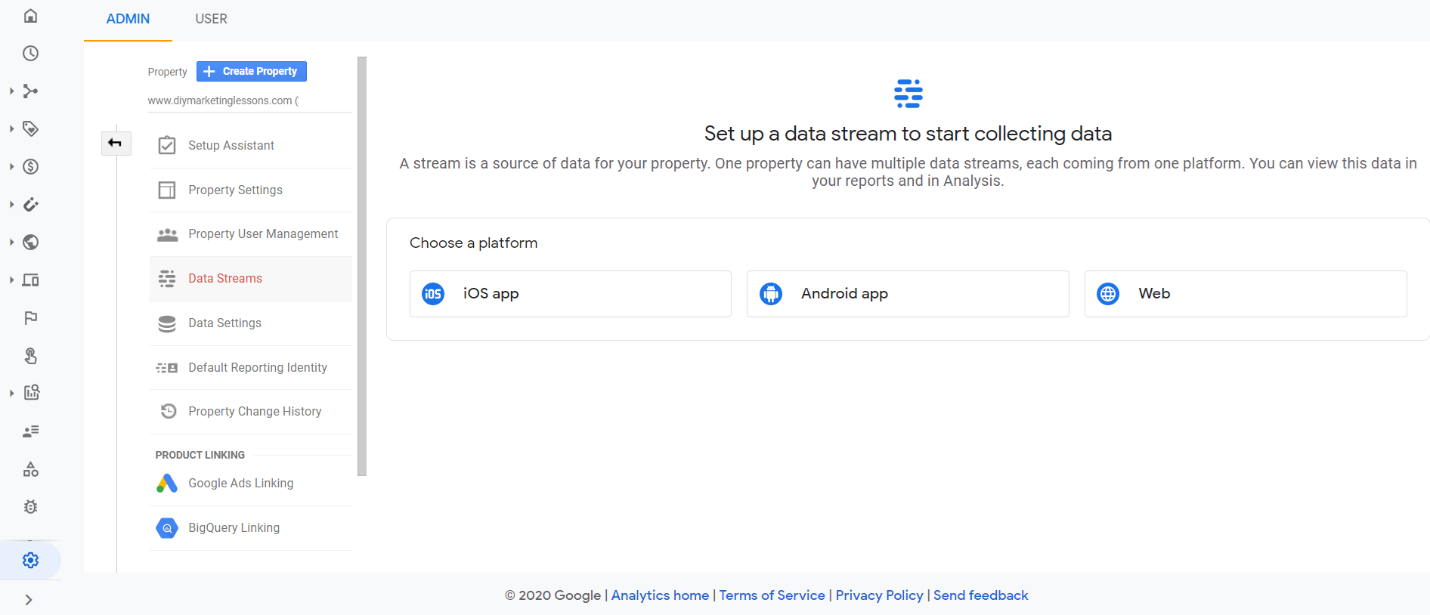Choose the iOS app platform
1430x615 pixels.
pyautogui.click(x=570, y=294)
